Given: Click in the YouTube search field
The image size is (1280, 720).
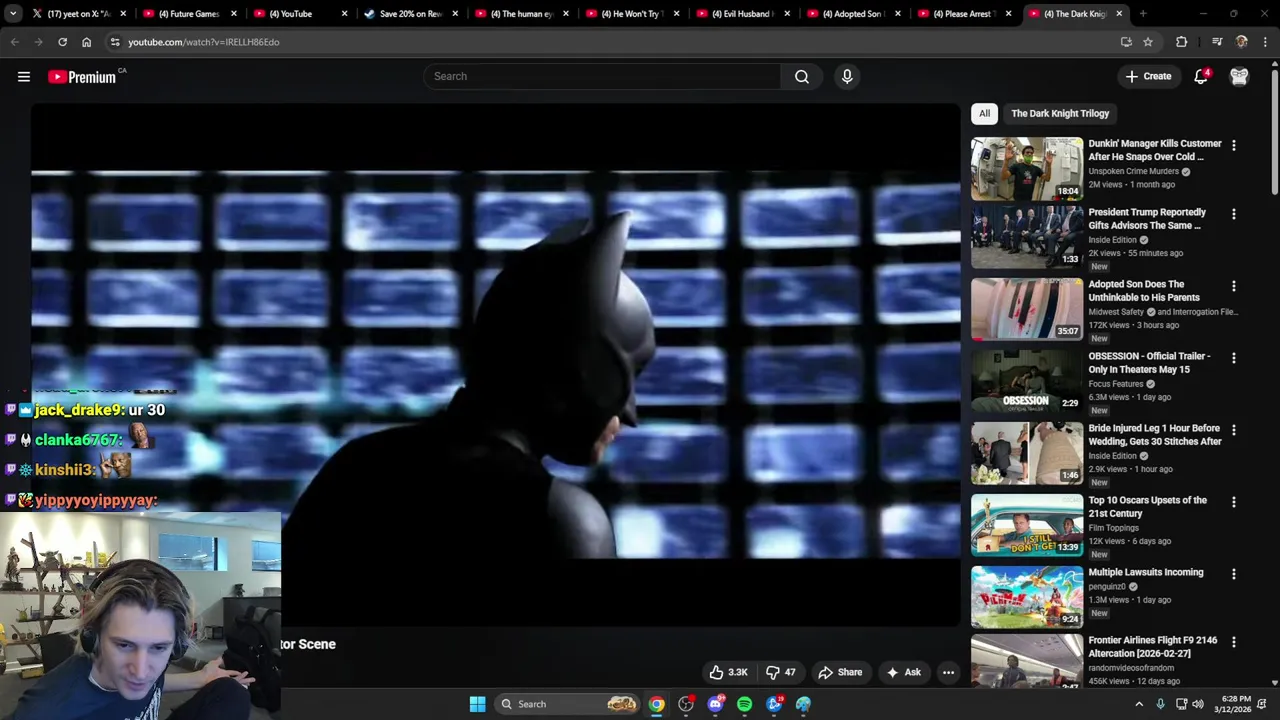Looking at the screenshot, I should [602, 76].
